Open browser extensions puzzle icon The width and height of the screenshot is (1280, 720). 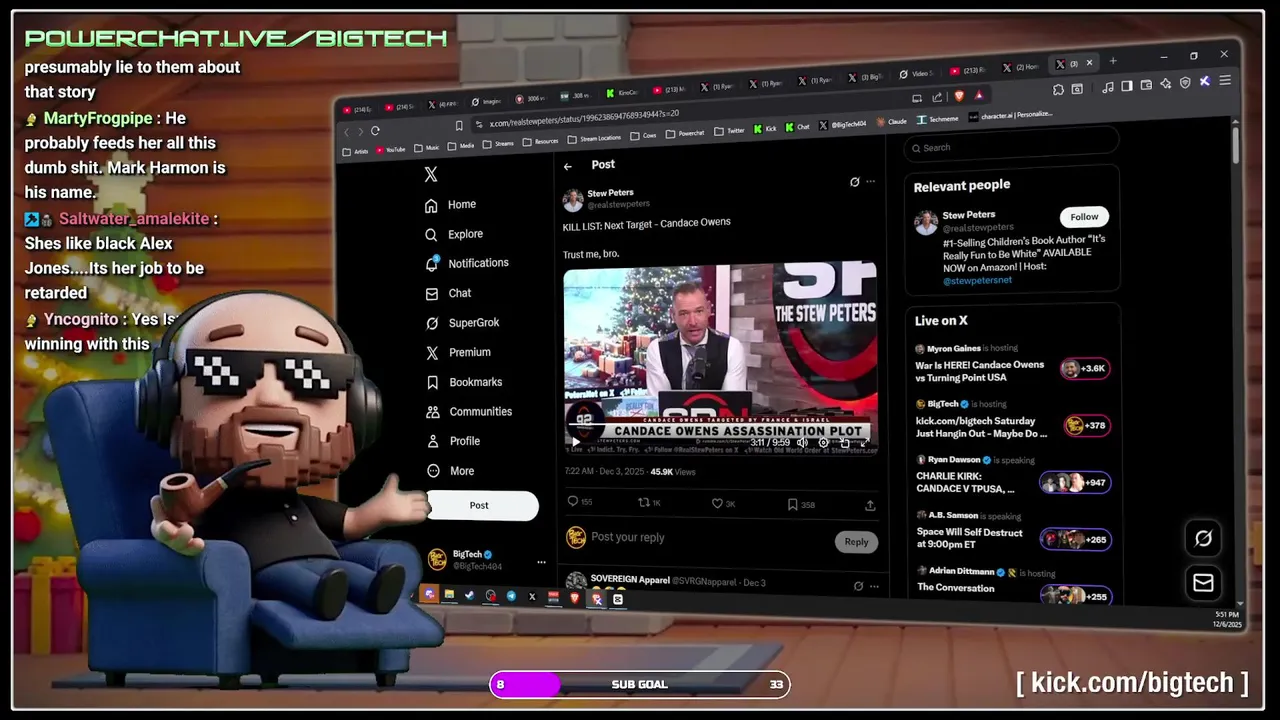click(1058, 90)
